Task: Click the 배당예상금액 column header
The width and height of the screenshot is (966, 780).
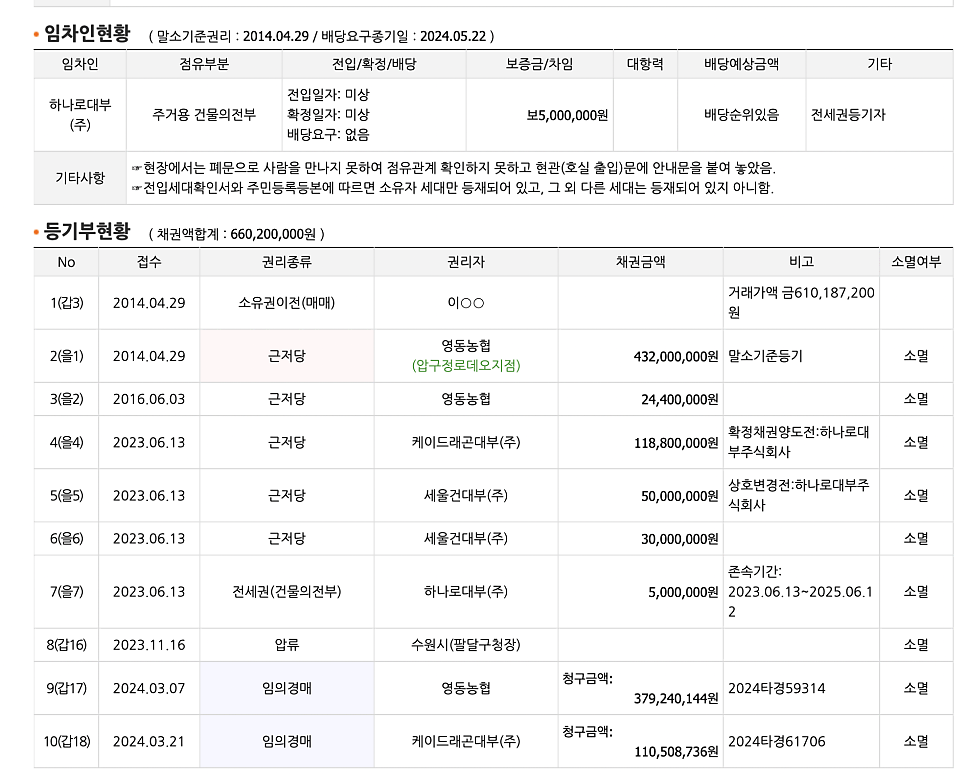Action: click(x=741, y=64)
